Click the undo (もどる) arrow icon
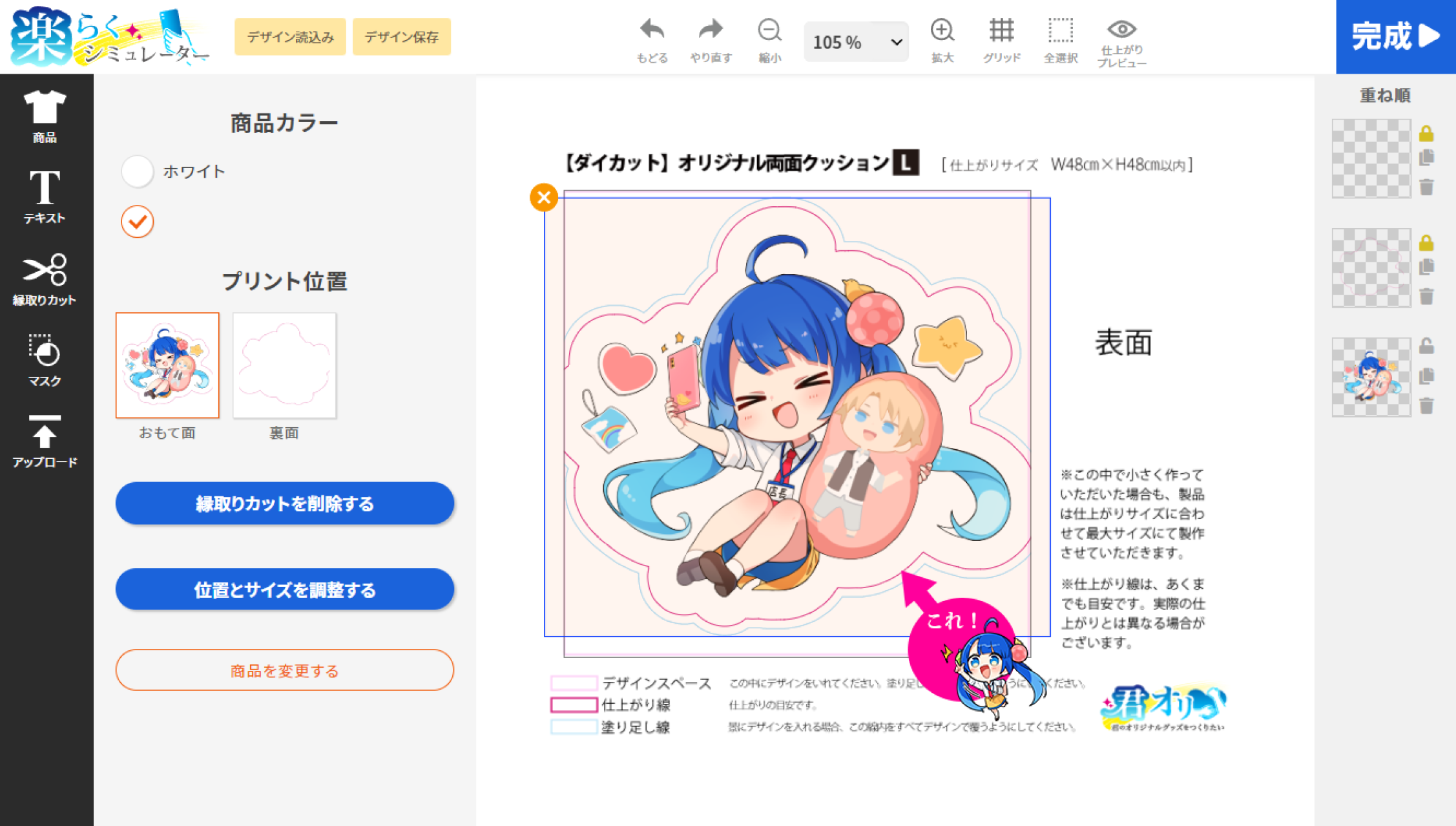The height and width of the screenshot is (826, 1456). click(x=652, y=30)
